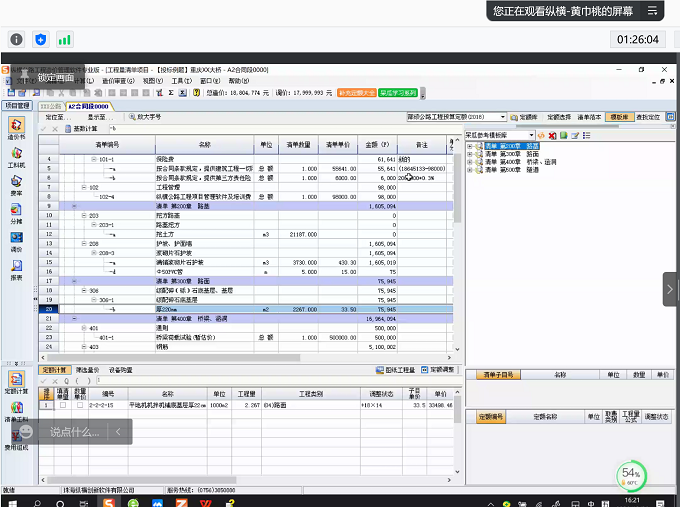Click the 定额调整 icon button
This screenshot has height=507, width=680.
437,370
